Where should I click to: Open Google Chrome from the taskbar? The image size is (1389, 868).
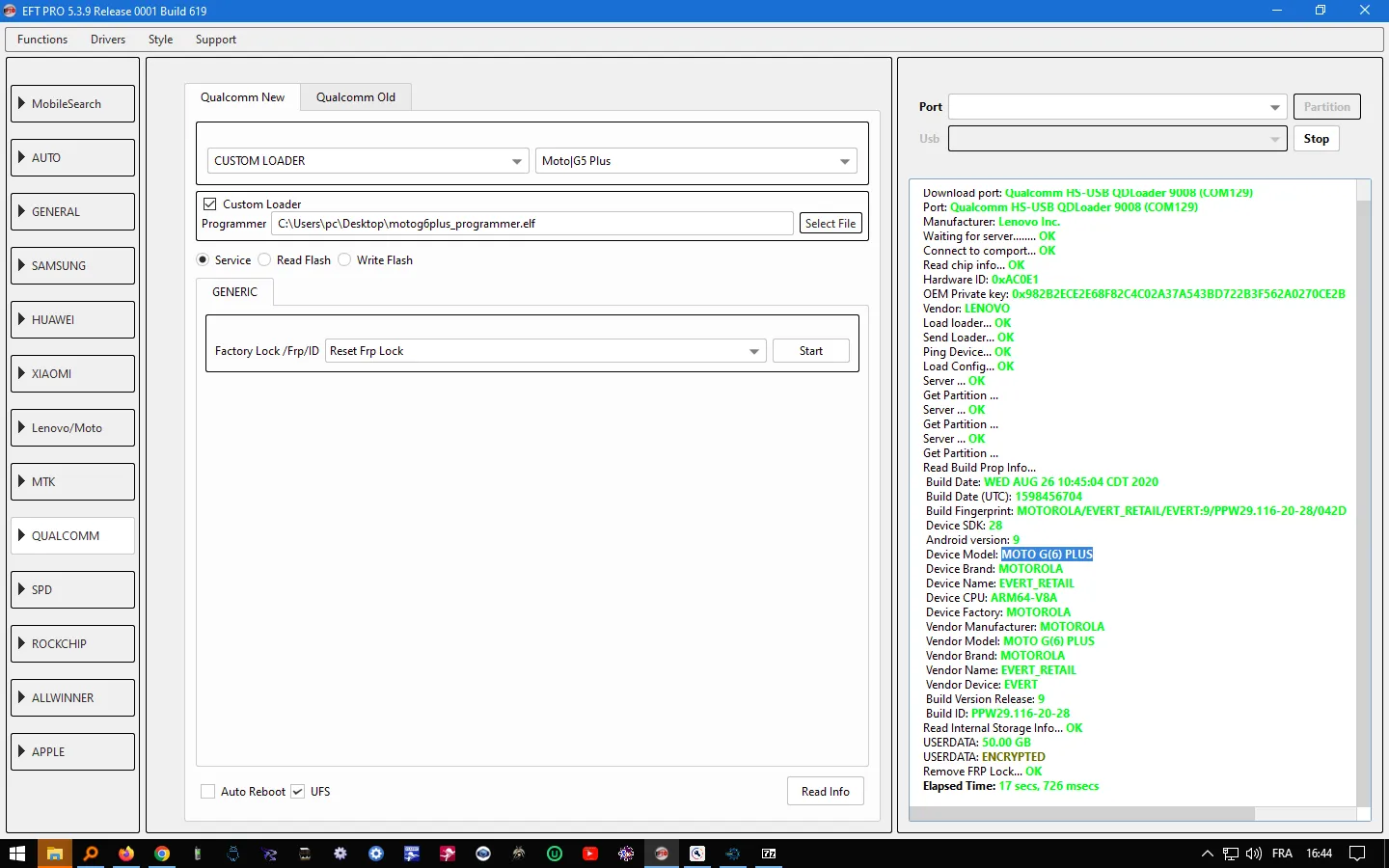[162, 854]
